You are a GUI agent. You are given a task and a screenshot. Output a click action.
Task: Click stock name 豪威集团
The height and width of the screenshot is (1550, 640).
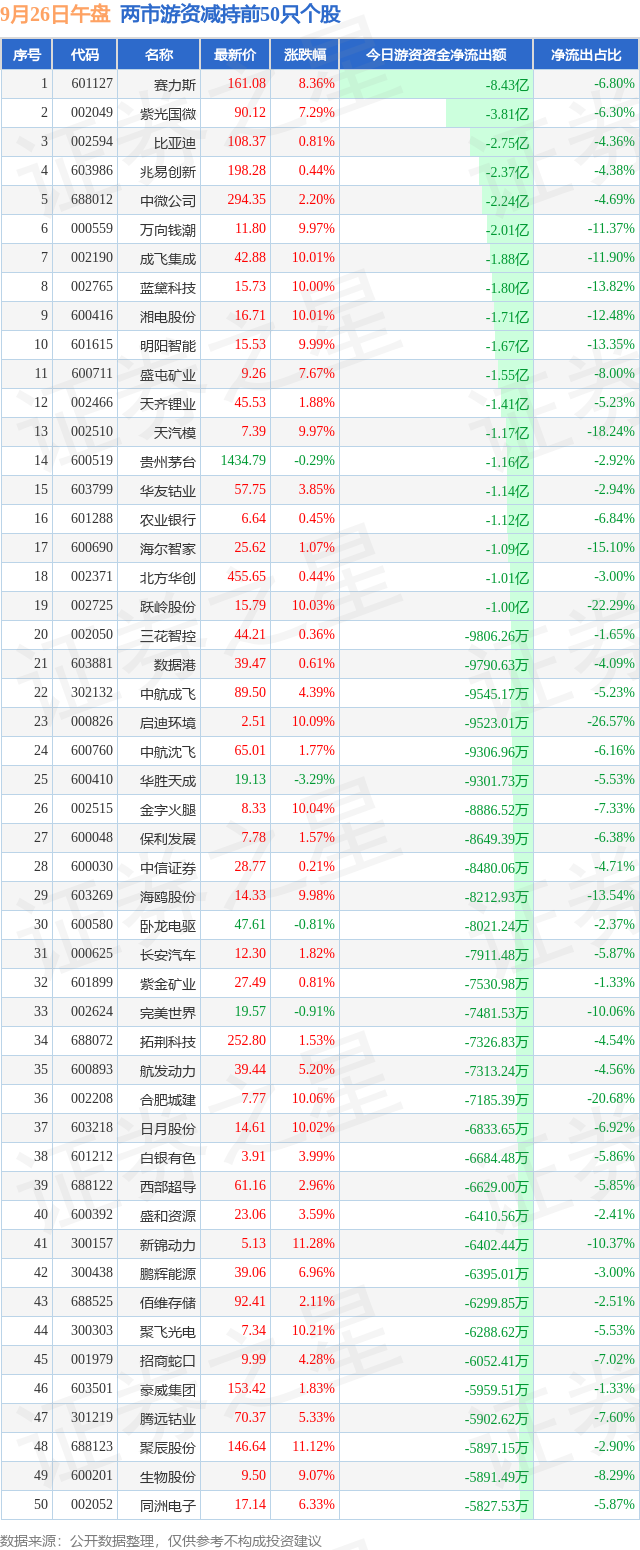(x=168, y=1389)
